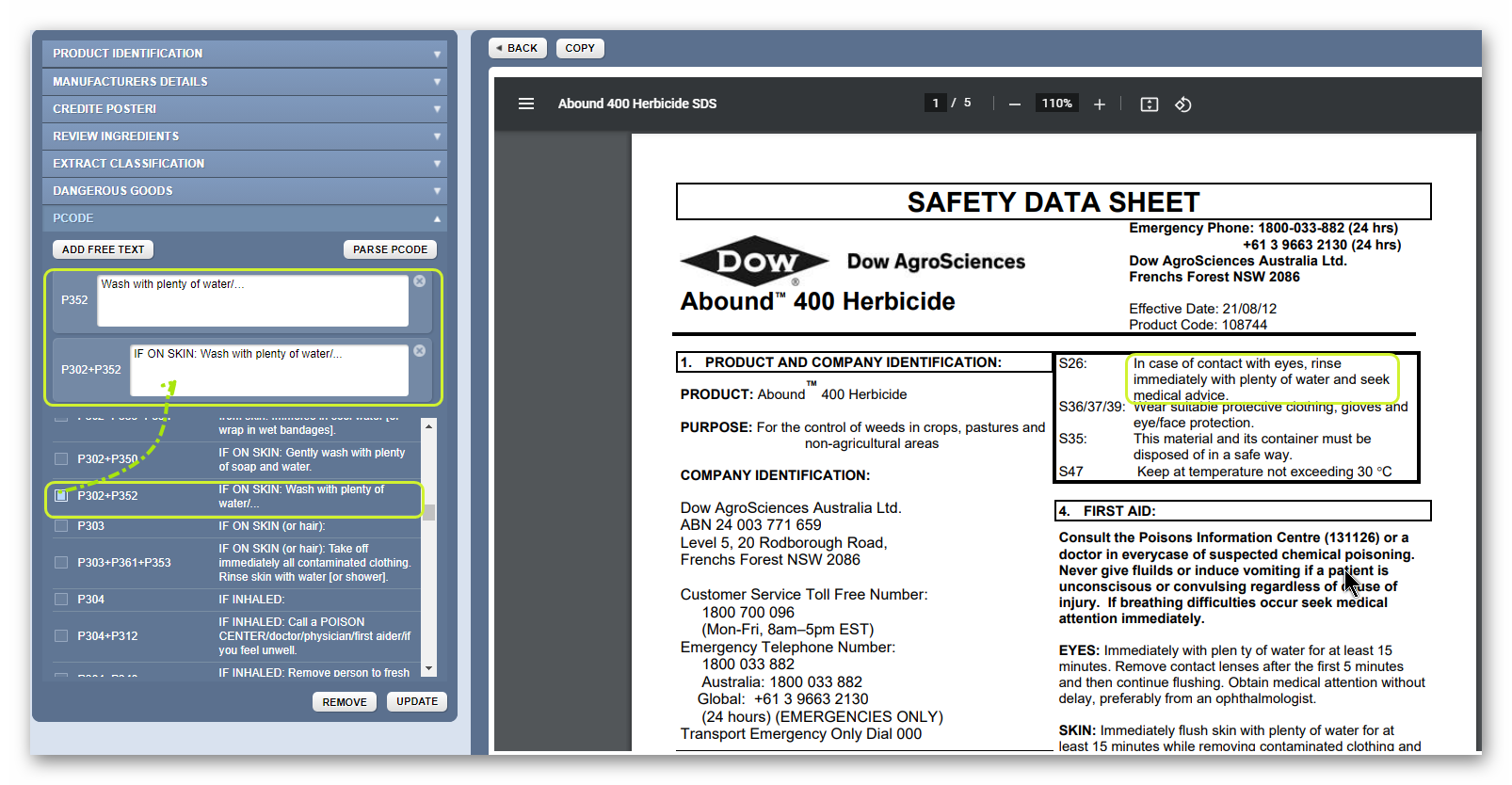Expand the Extract Classification section
The width and height of the screenshot is (1512, 785).
pos(245,164)
